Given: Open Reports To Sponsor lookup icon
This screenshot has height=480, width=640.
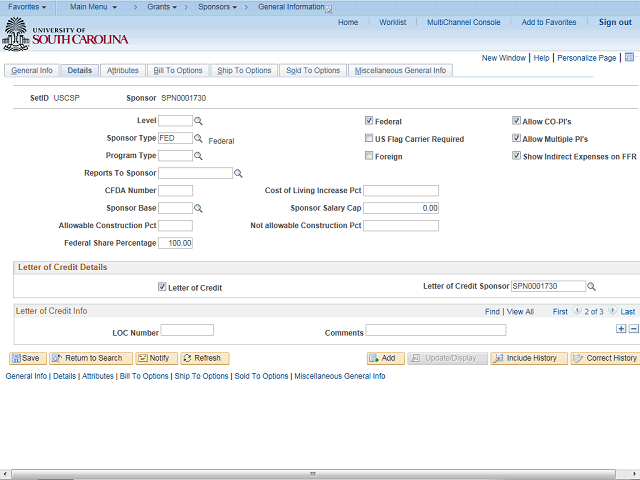Looking at the screenshot, I should click(x=238, y=173).
